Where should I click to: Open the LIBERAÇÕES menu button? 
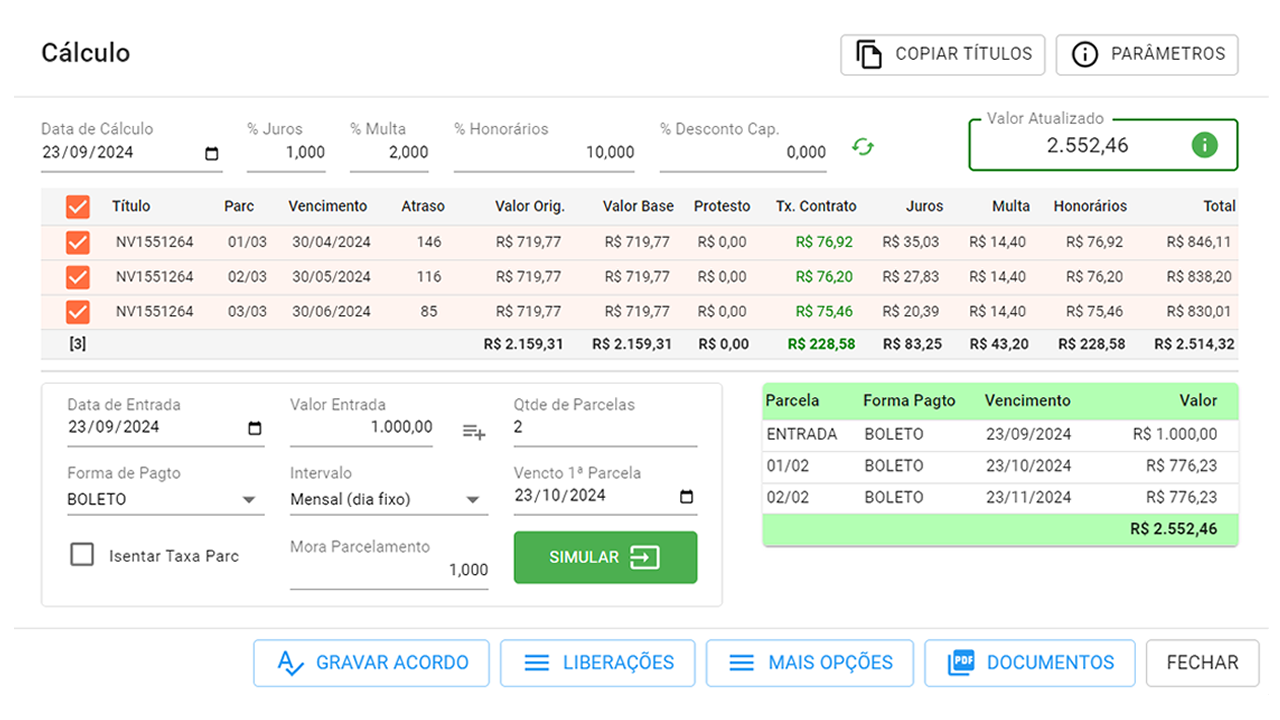[598, 663]
